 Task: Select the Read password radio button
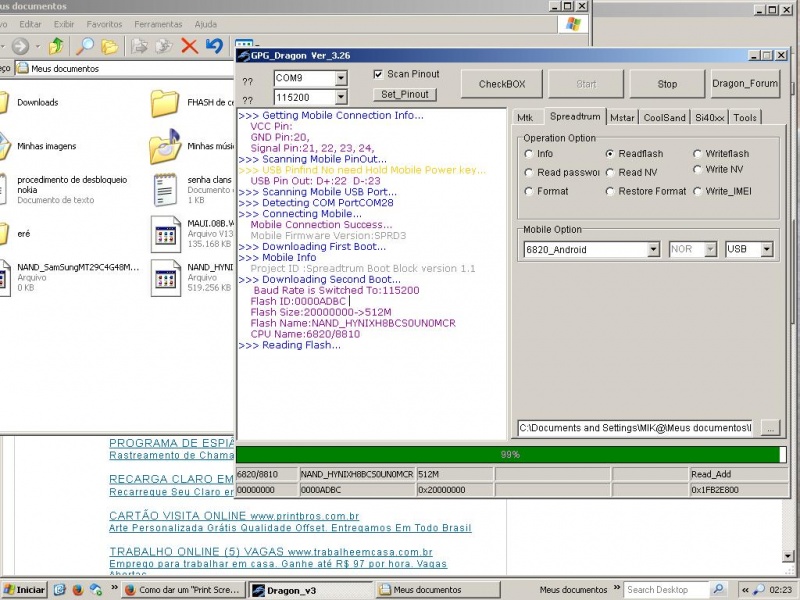[529, 172]
